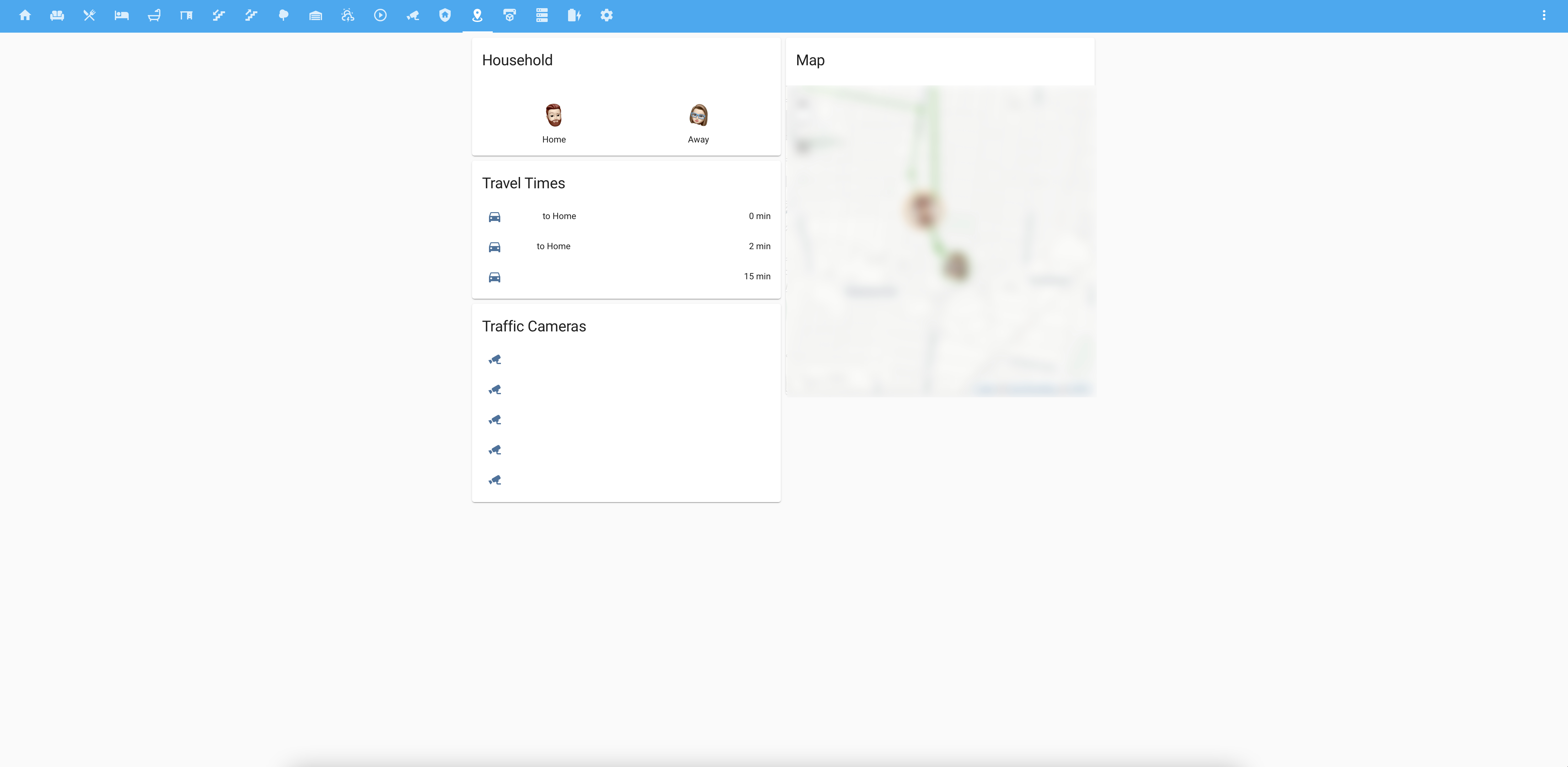Image resolution: width=1568 pixels, height=767 pixels.
Task: Click the bearded man avatar showing Home
Action: click(x=553, y=116)
